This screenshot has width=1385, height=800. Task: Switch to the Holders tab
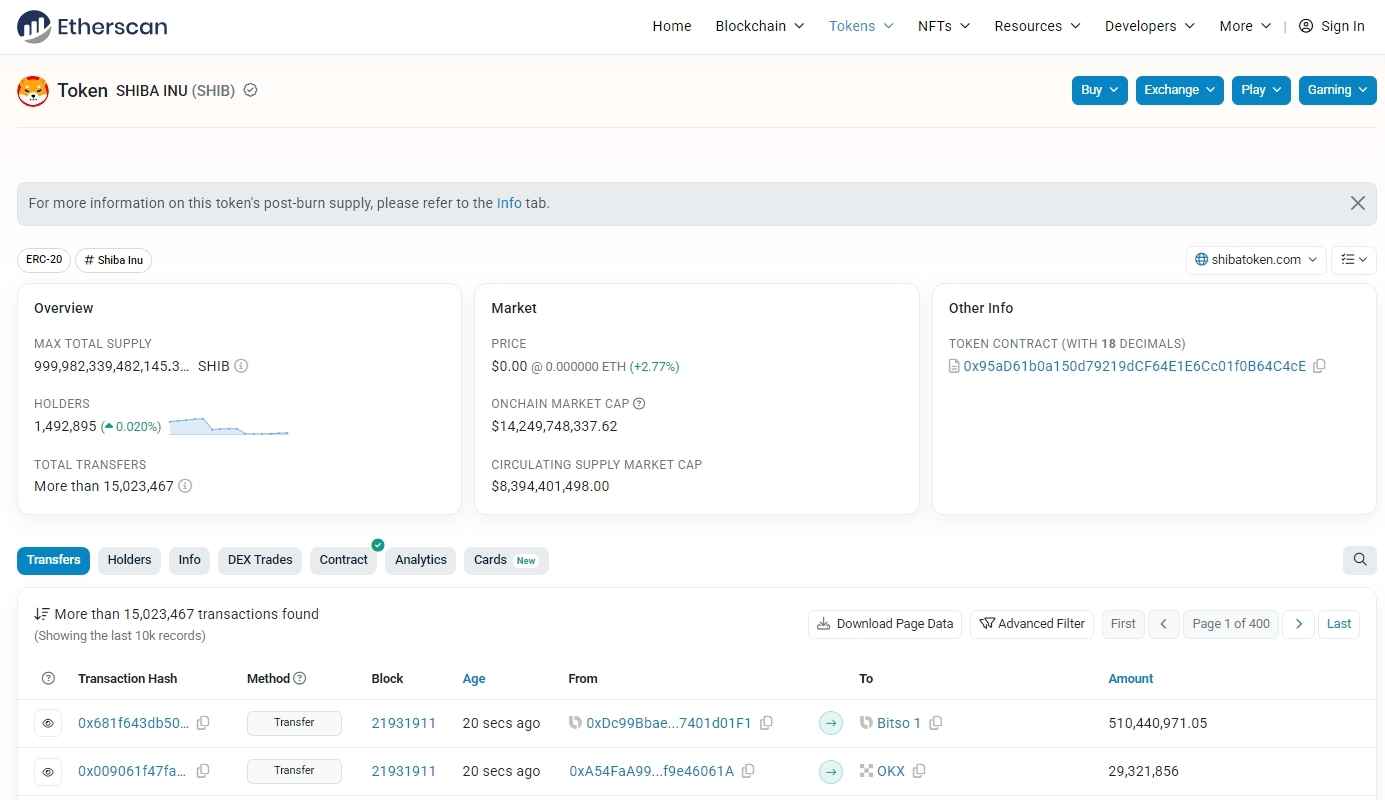point(129,560)
